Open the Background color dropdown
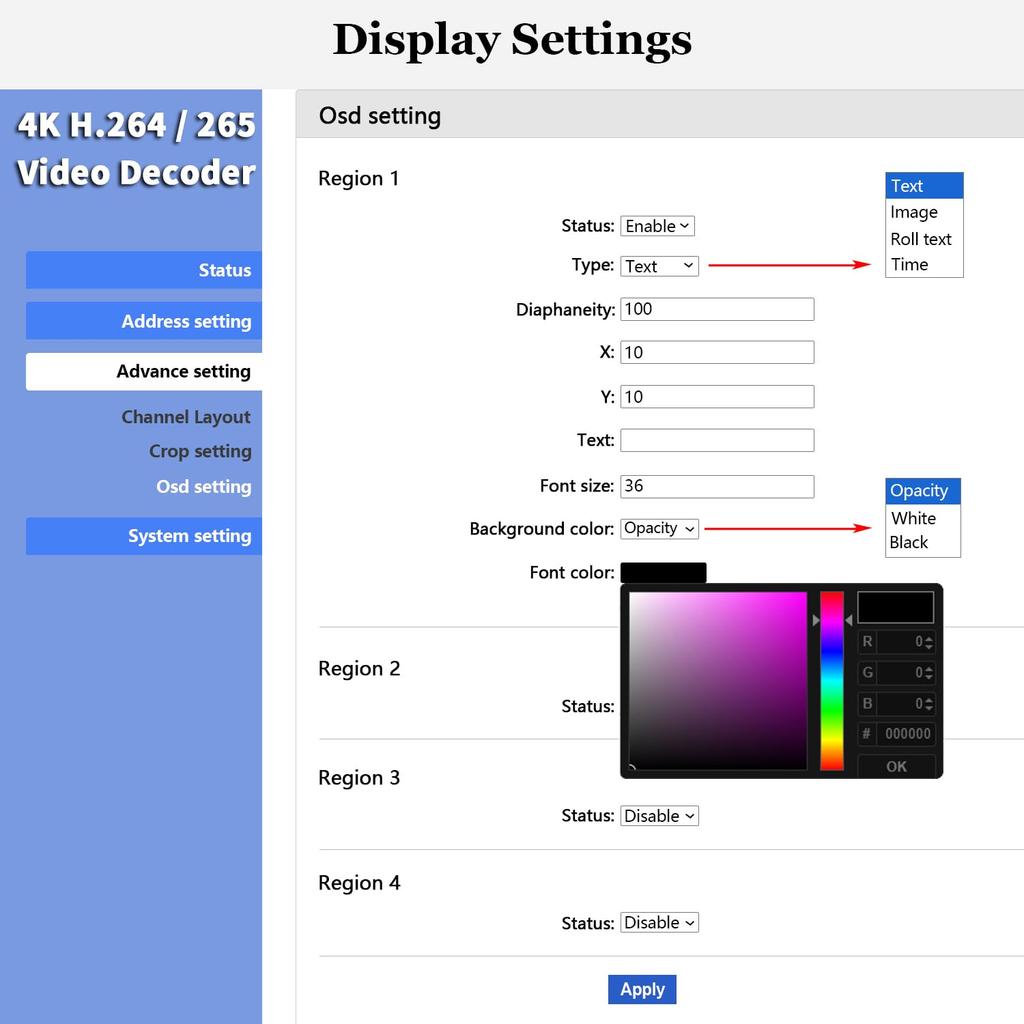 659,528
